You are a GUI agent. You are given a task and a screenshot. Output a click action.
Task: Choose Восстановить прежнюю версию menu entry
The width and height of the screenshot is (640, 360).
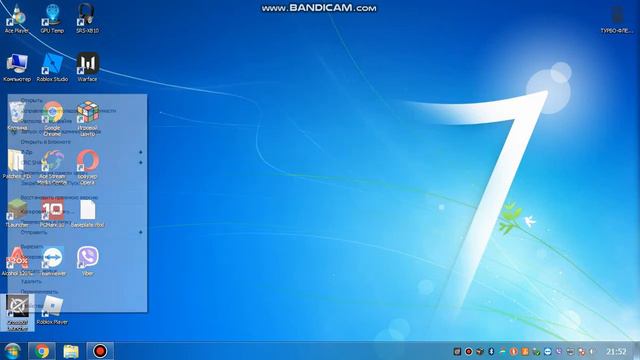(59, 197)
